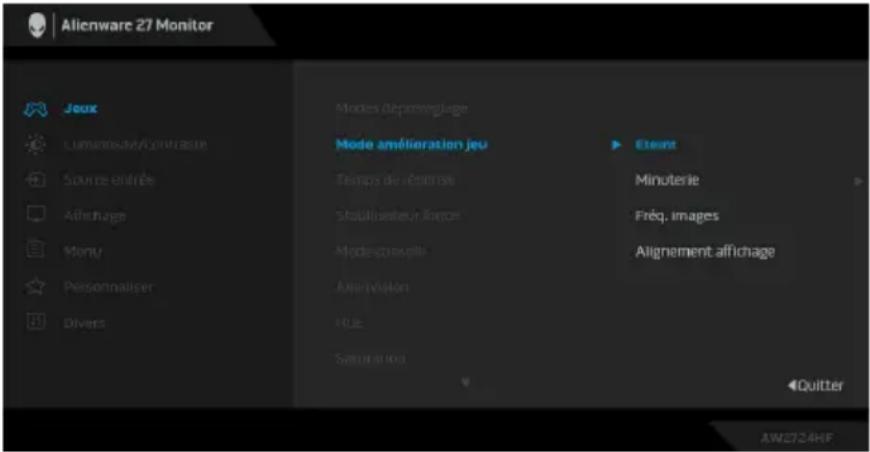
Task: Click the AW2724HF model label
Action: pos(797,438)
